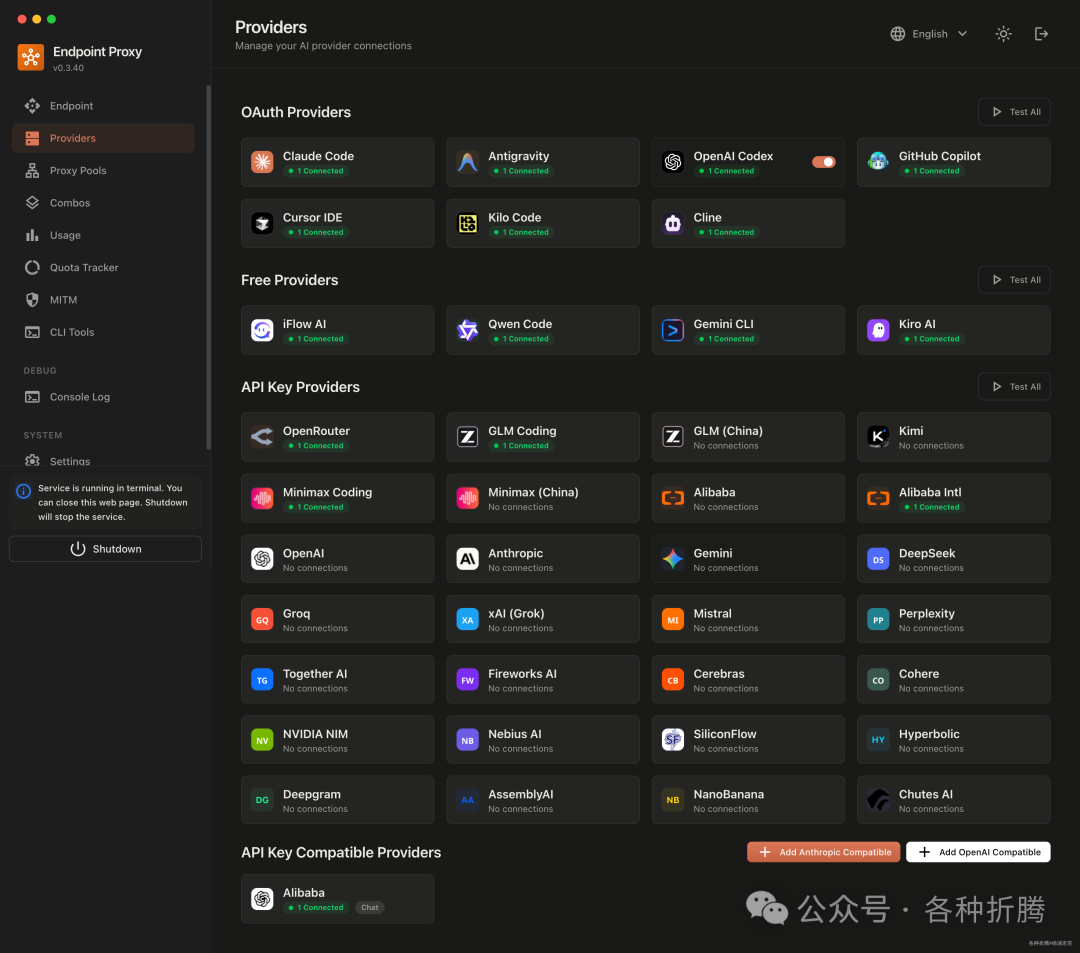This screenshot has height=953, width=1080.
Task: Open the xAI (Grok) provider card
Action: 543,619
